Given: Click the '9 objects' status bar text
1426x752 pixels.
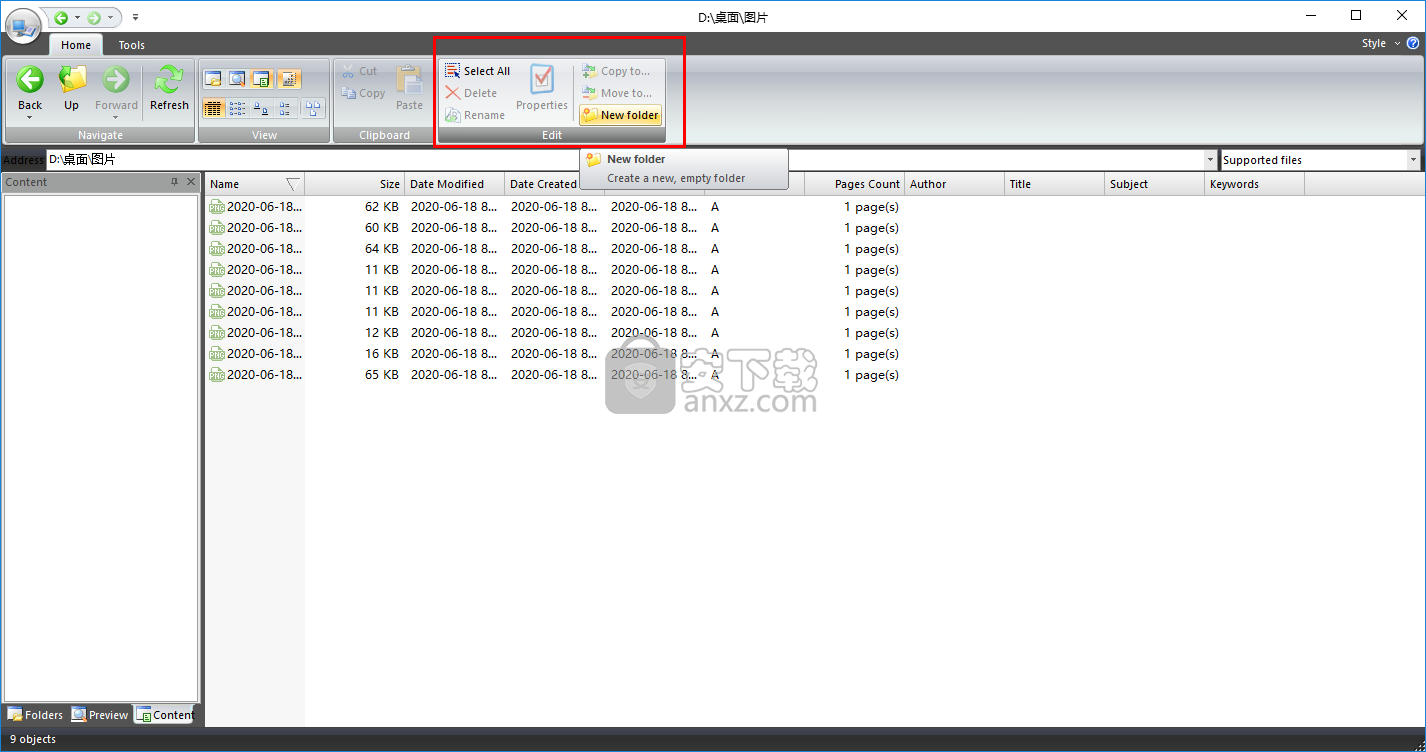Looking at the screenshot, I should 33,740.
